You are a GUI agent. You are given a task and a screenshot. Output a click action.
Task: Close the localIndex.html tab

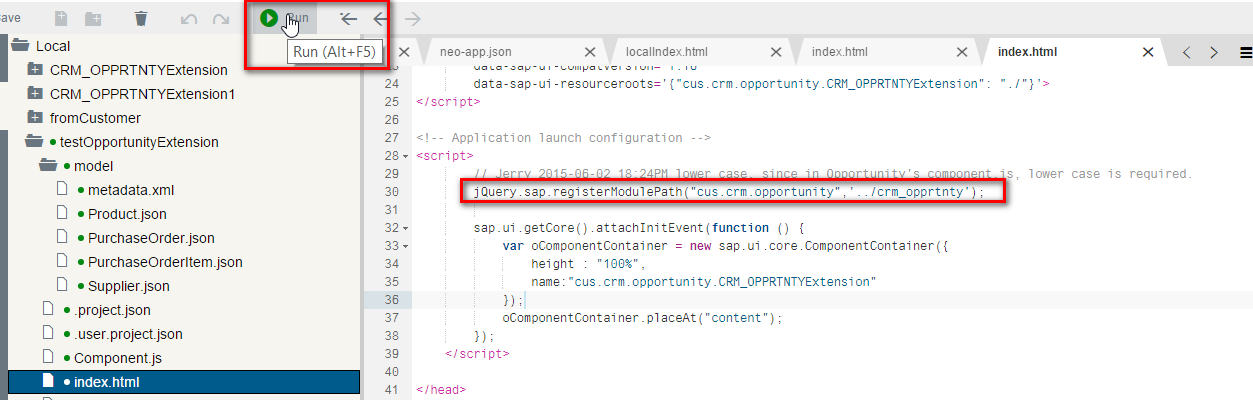click(x=776, y=52)
